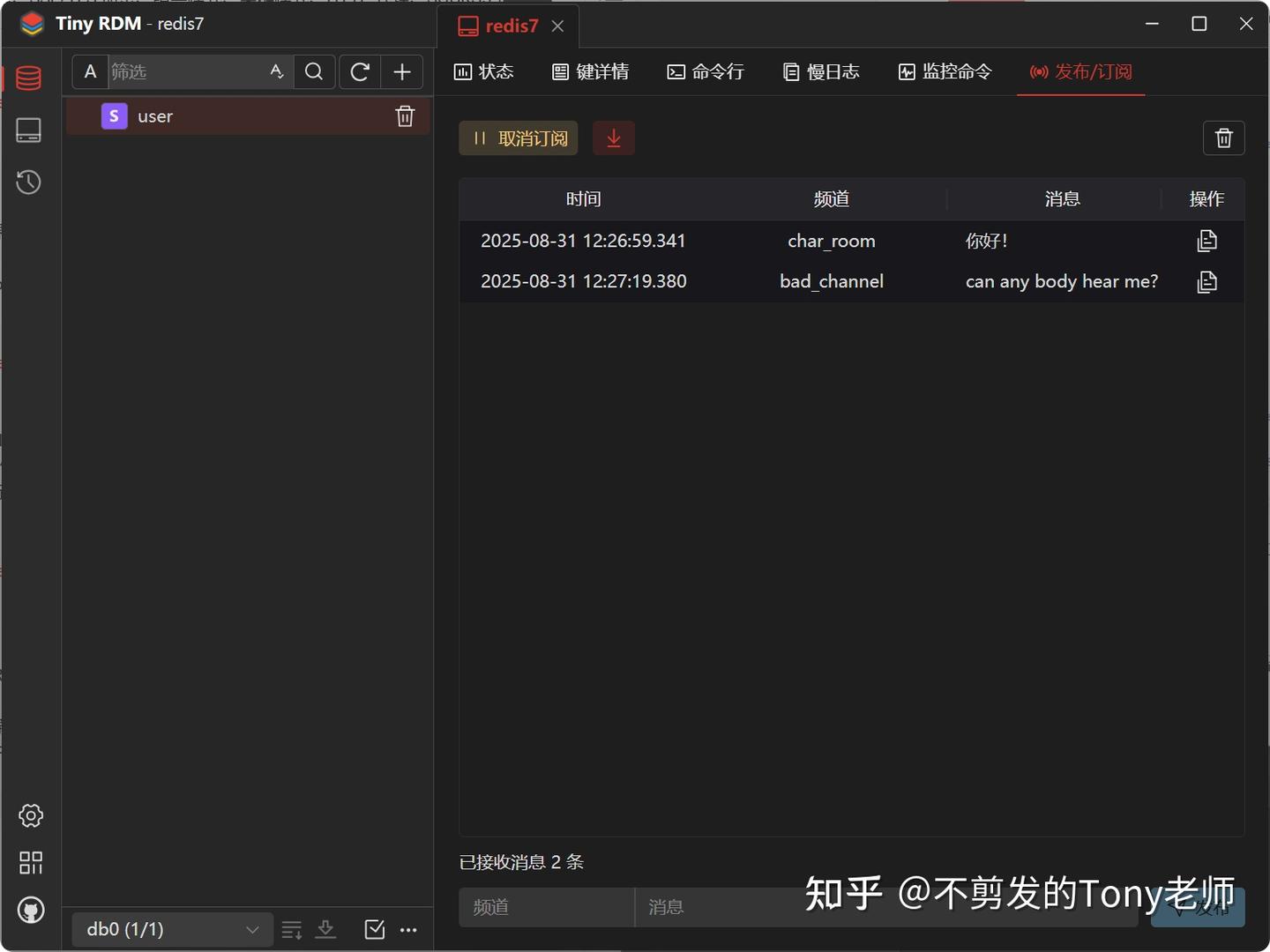Switch to the 状态 tab

coord(483,71)
